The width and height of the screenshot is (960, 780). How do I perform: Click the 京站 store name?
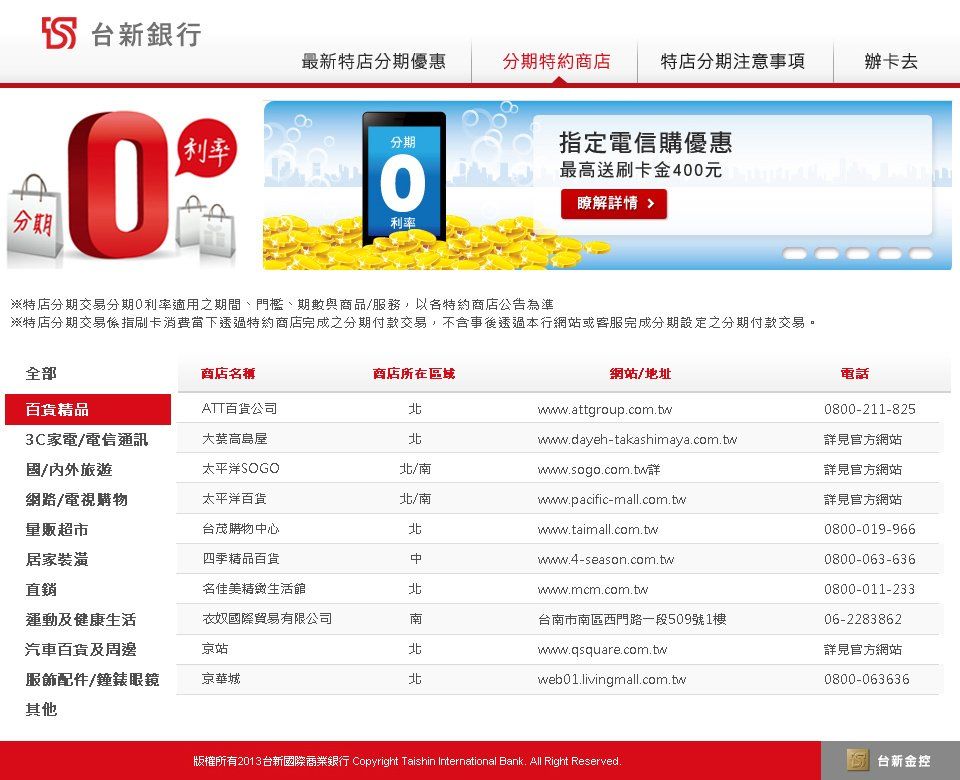[215, 648]
